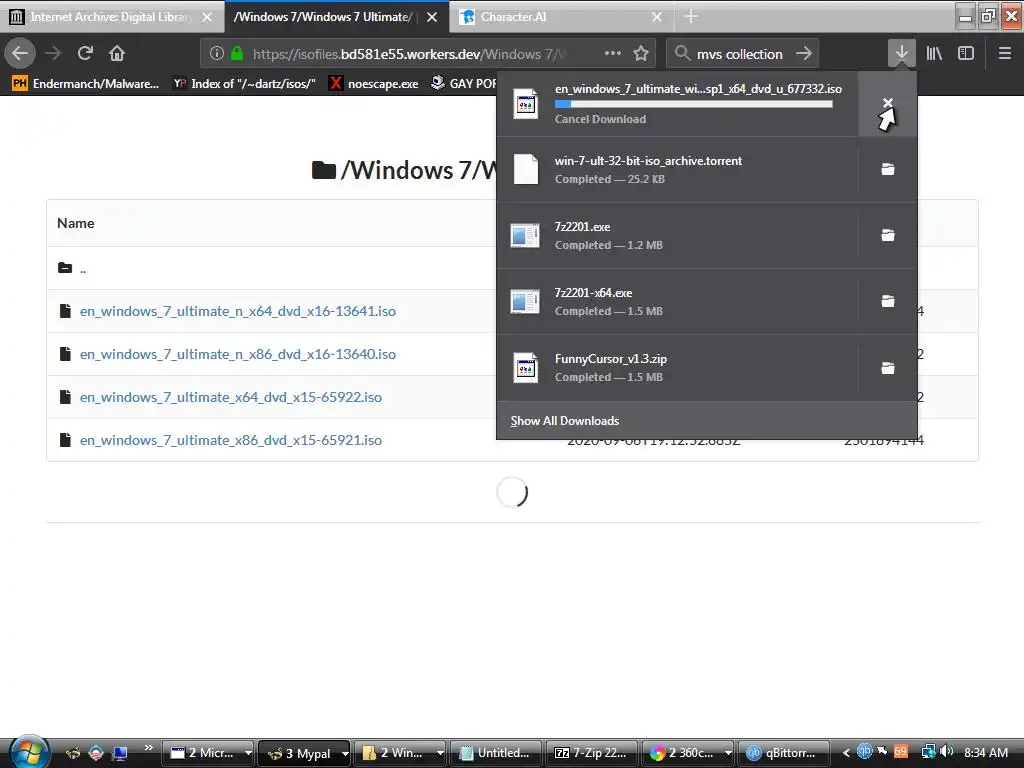
Task: Open the '2 360c...' taskbar group
Action: point(688,753)
